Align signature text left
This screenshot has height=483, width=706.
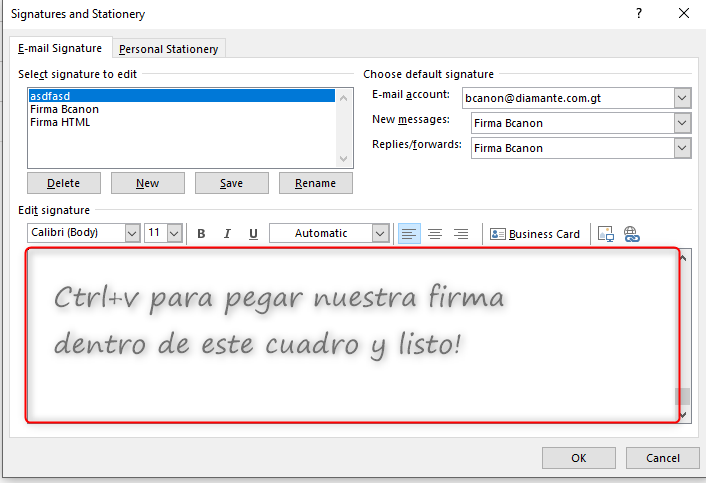[409, 234]
